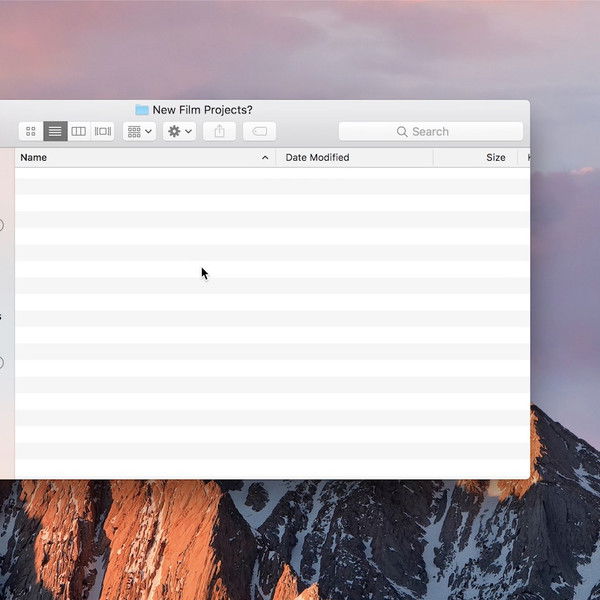Click the New Film Projects? window title
Screen dimensions: 600x600
pos(202,110)
